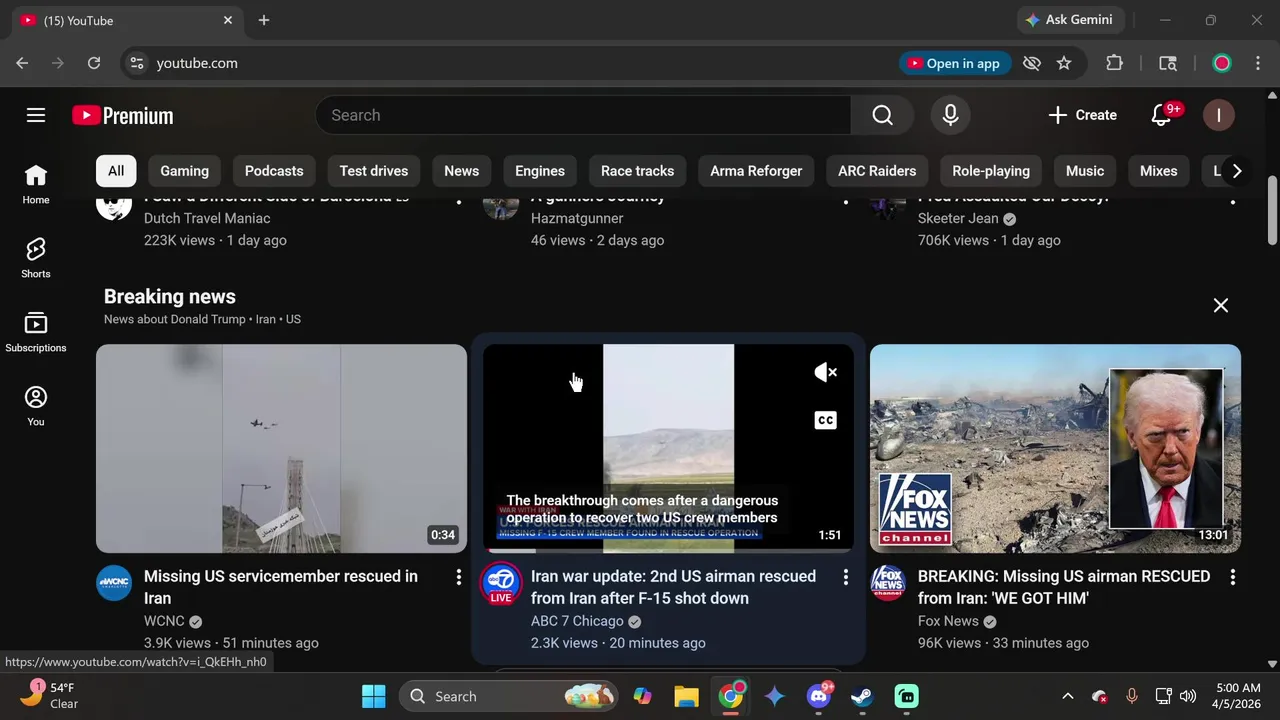Image resolution: width=1280 pixels, height=720 pixels.
Task: Open options for Skeeter Jean video
Action: coord(1233,201)
